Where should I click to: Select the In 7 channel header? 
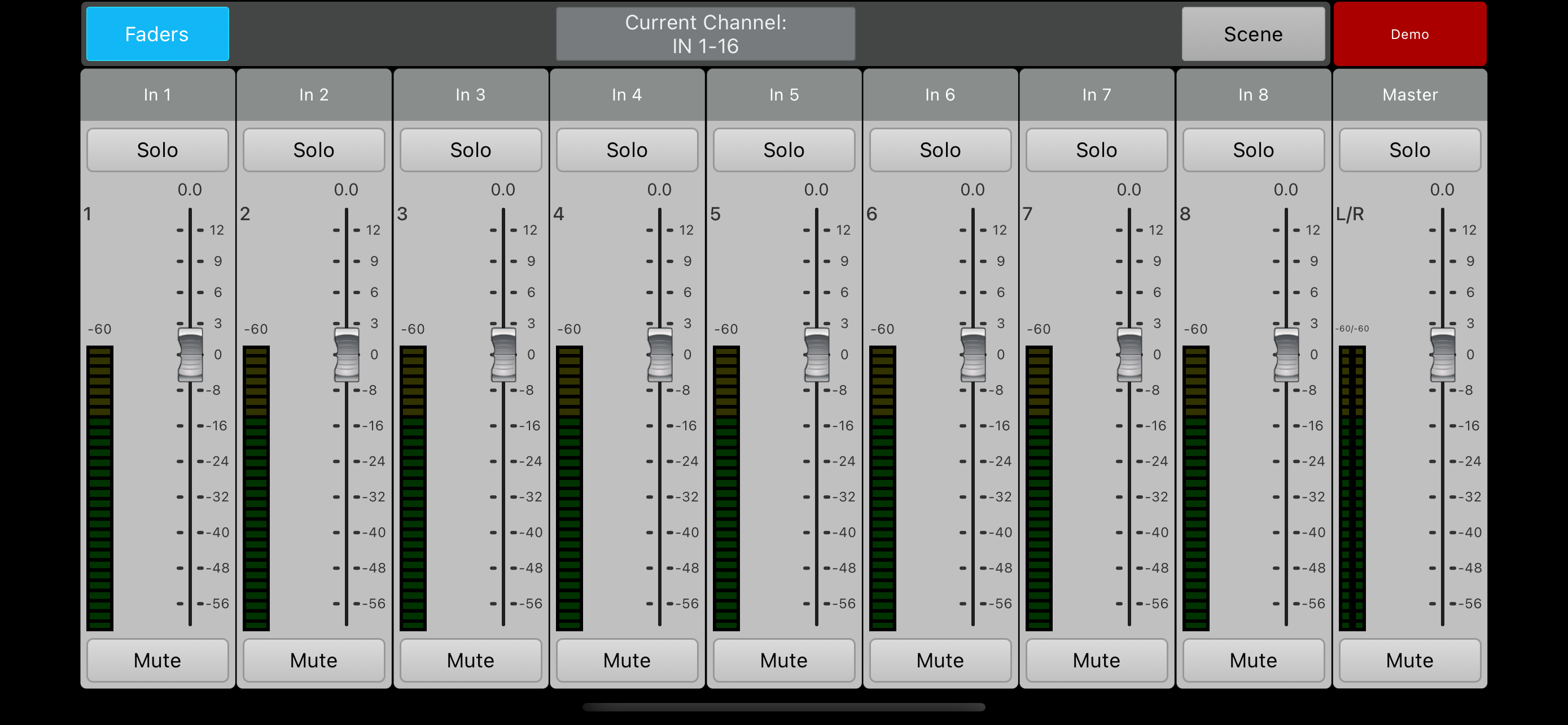1097,95
